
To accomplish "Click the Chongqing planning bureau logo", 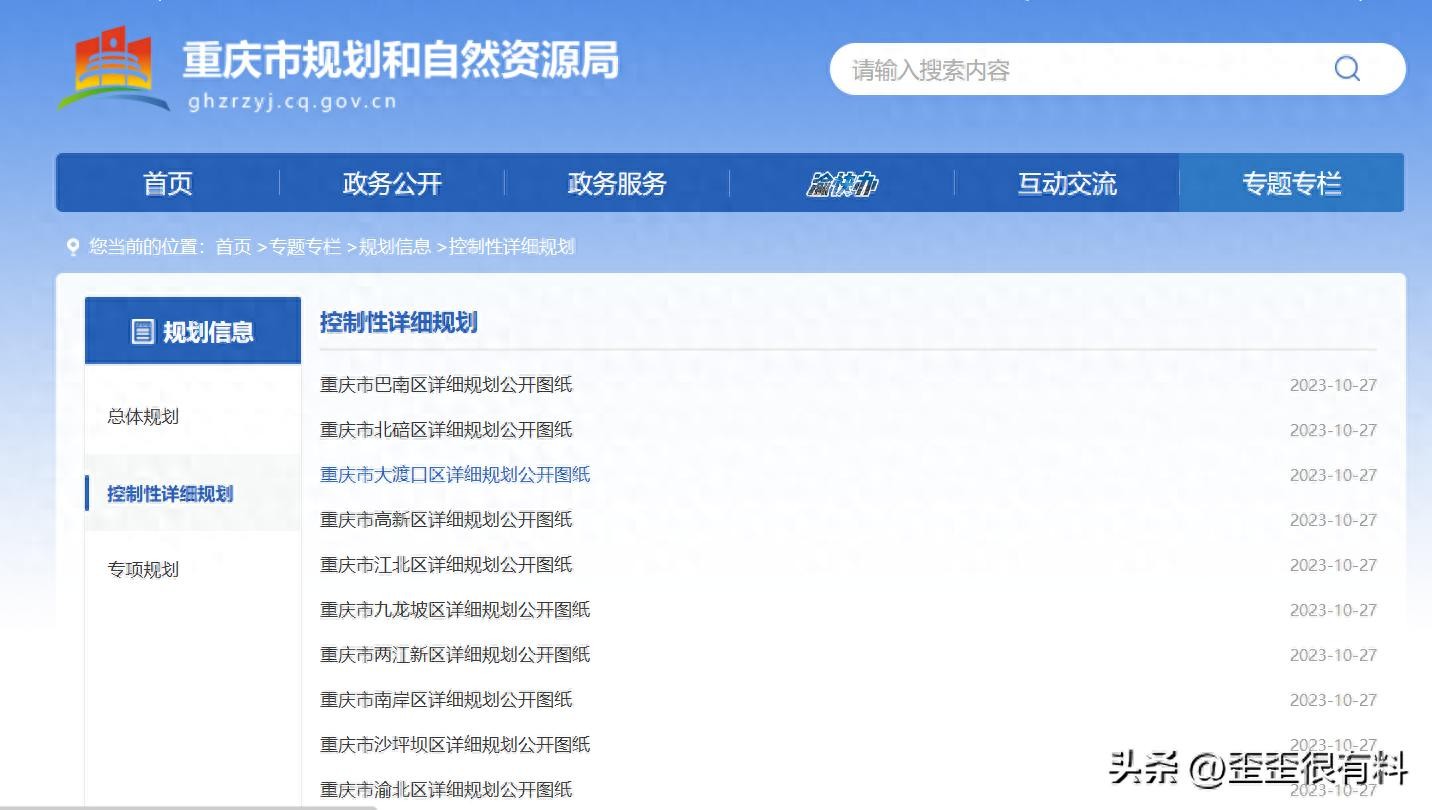I will point(113,68).
